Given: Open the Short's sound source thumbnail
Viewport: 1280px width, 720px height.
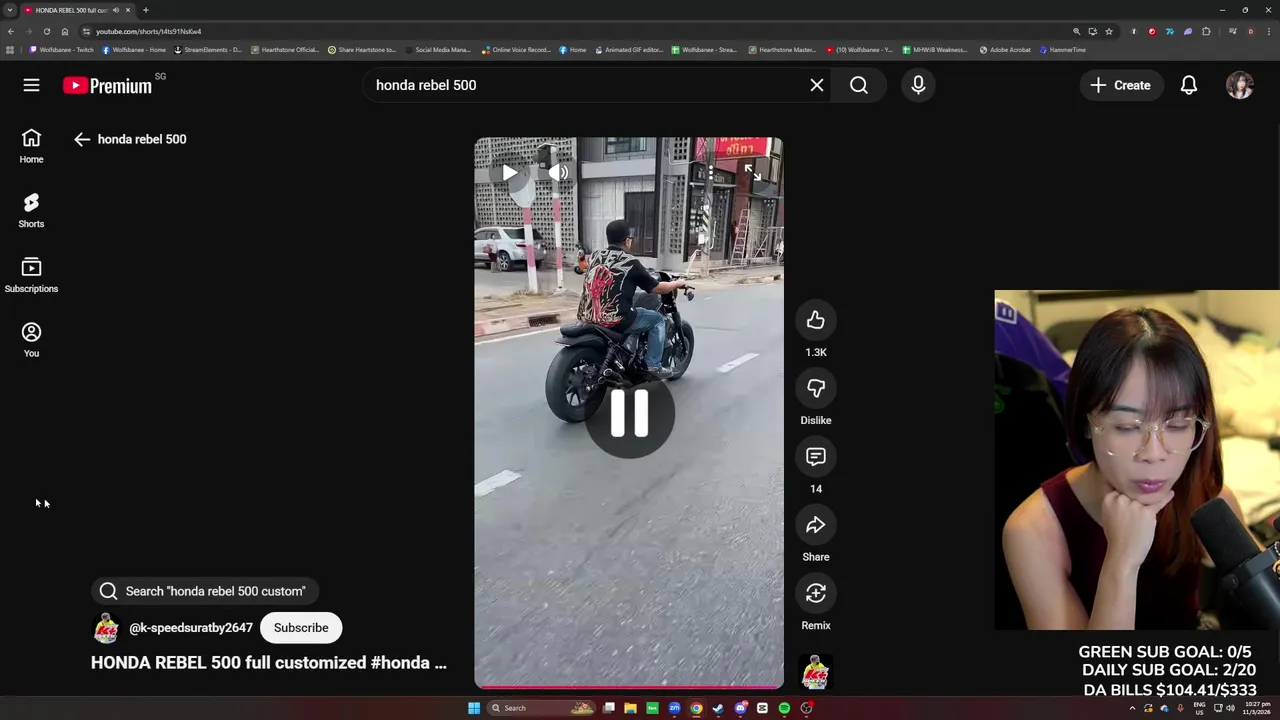Looking at the screenshot, I should pos(816,672).
